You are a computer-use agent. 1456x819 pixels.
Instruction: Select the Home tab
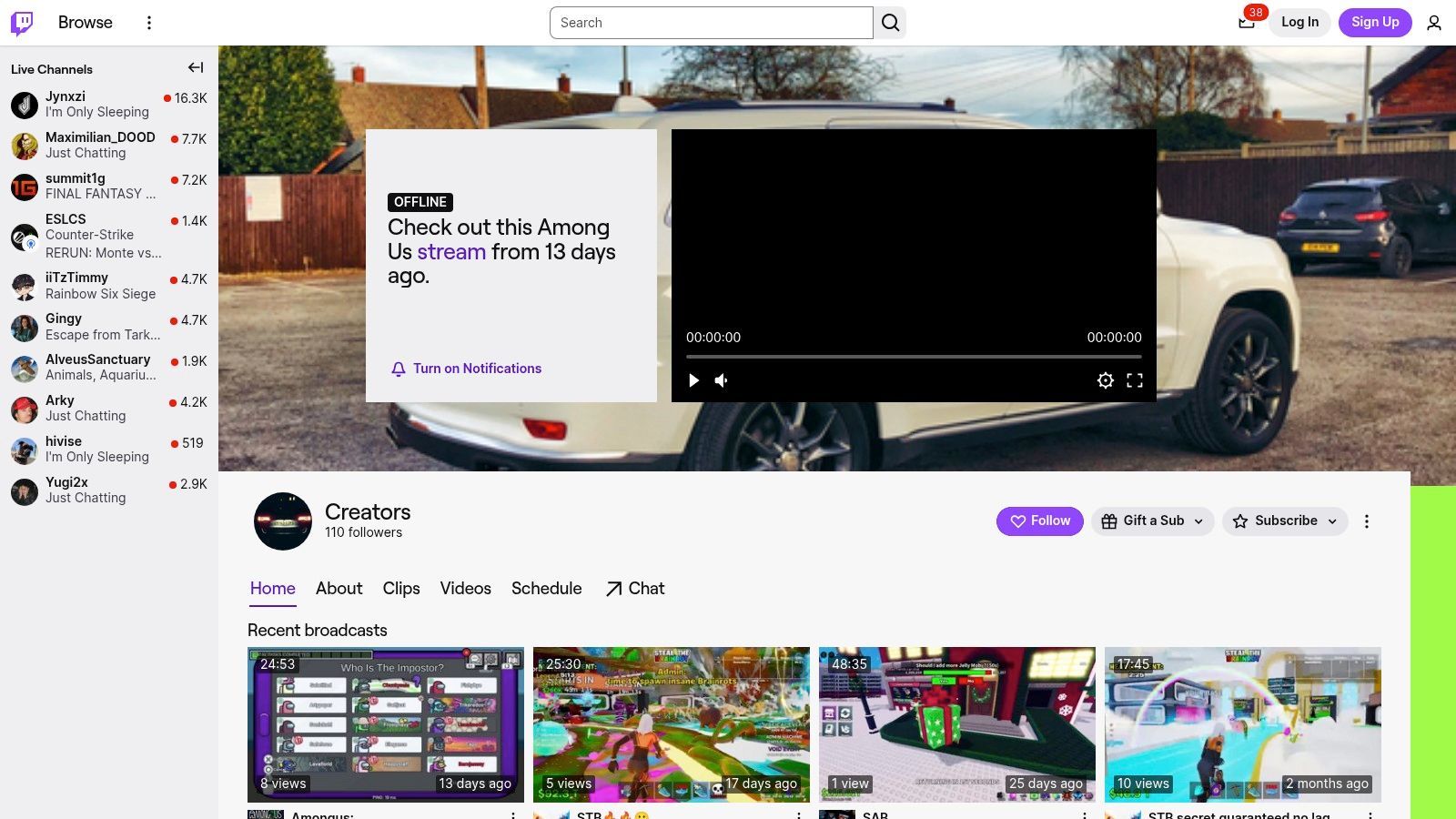(273, 589)
